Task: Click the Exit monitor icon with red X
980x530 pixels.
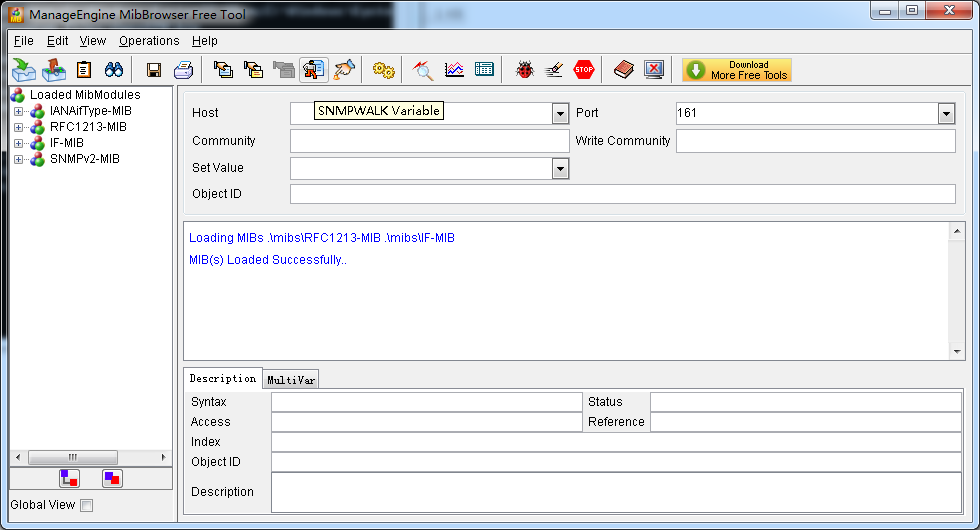Action: click(x=654, y=69)
